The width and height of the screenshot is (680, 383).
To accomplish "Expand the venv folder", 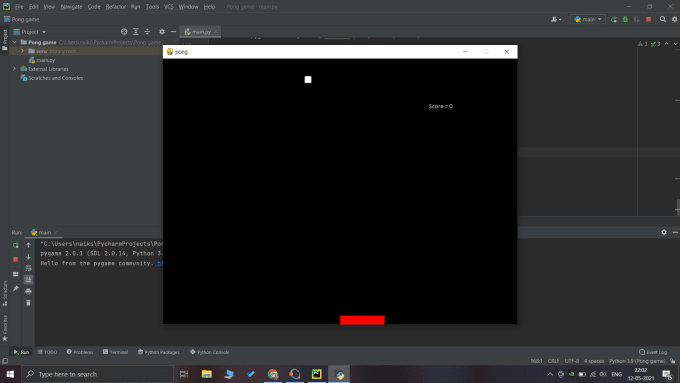I will (23, 51).
